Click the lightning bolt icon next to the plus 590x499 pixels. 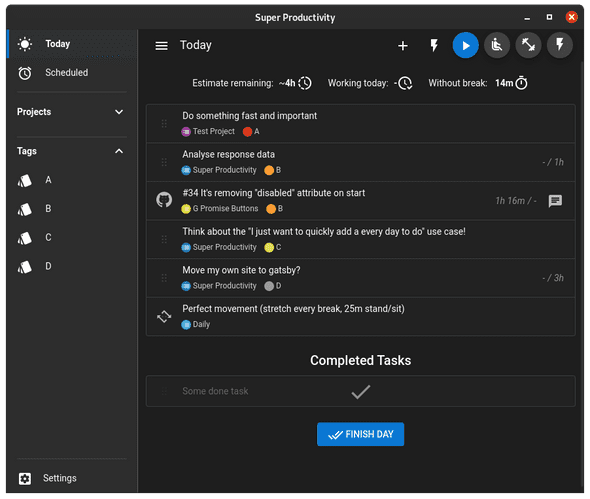coord(434,46)
